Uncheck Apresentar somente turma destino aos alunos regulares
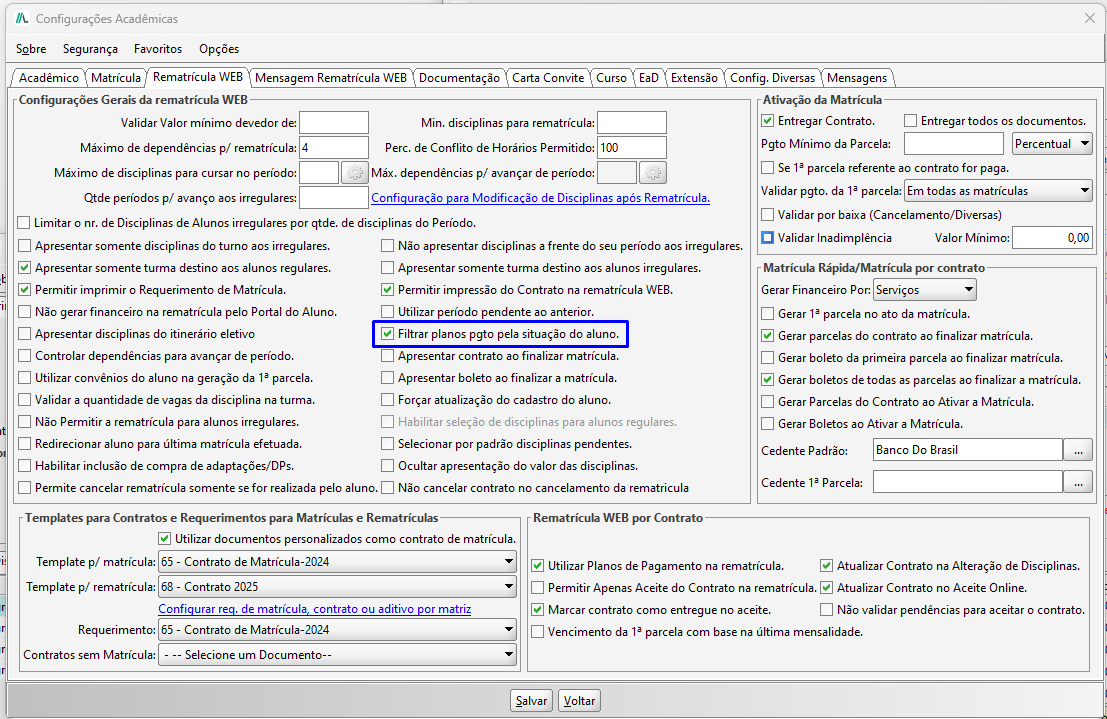Image resolution: width=1107 pixels, height=719 pixels. pos(25,268)
